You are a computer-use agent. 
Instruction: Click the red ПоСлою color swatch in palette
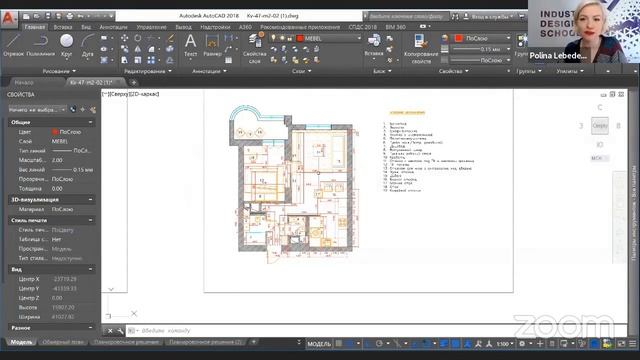[x=55, y=132]
